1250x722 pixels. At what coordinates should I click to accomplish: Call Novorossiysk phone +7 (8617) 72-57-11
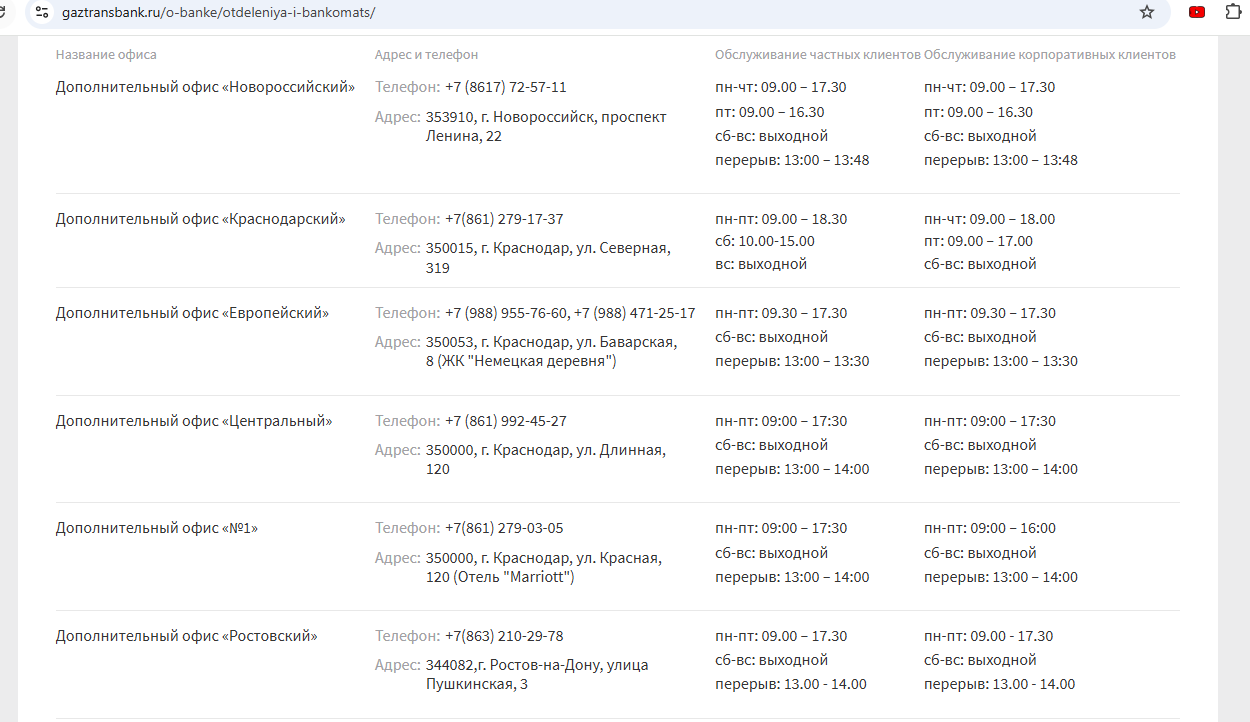(506, 87)
